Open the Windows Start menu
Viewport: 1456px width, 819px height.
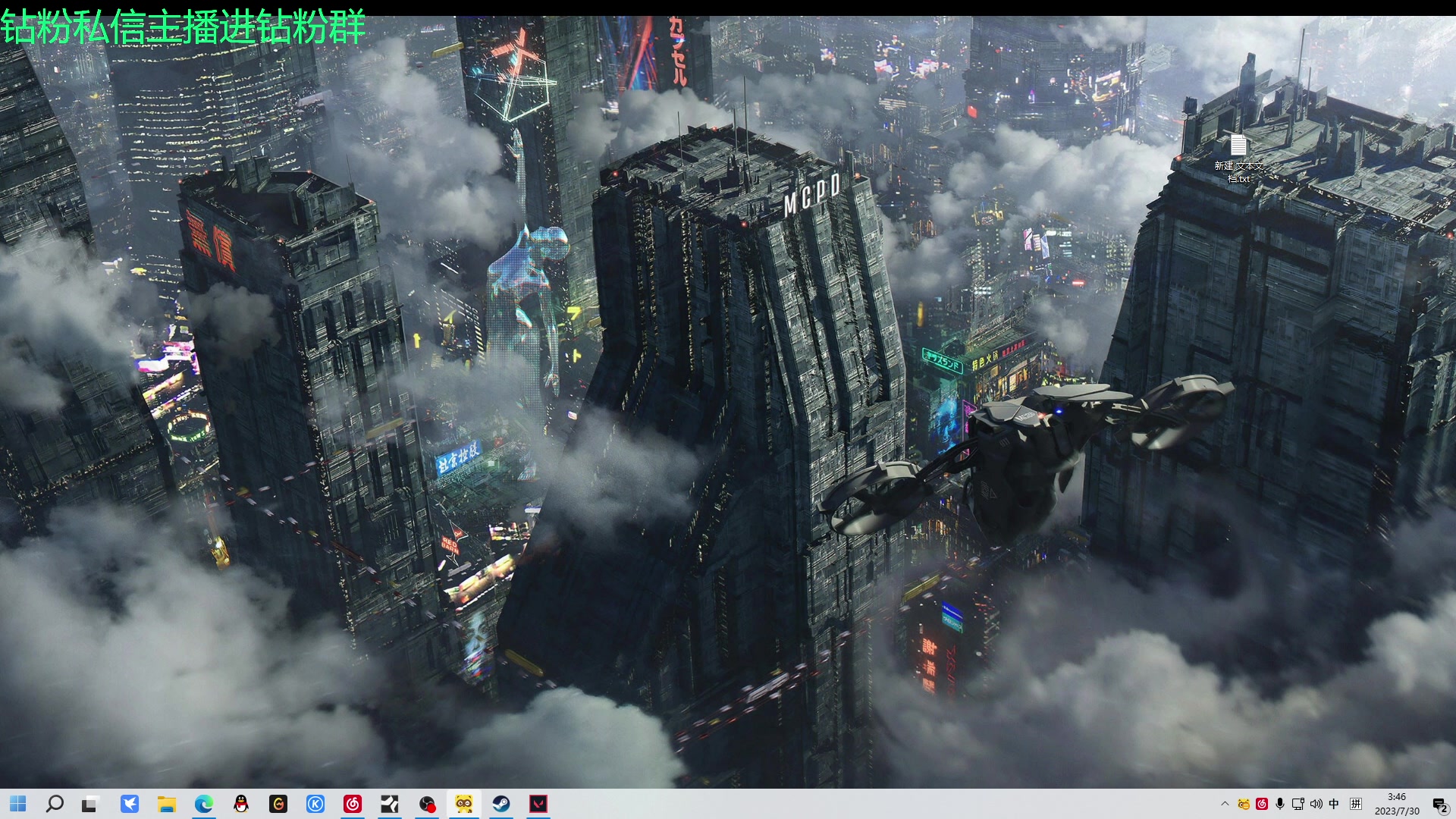18,804
